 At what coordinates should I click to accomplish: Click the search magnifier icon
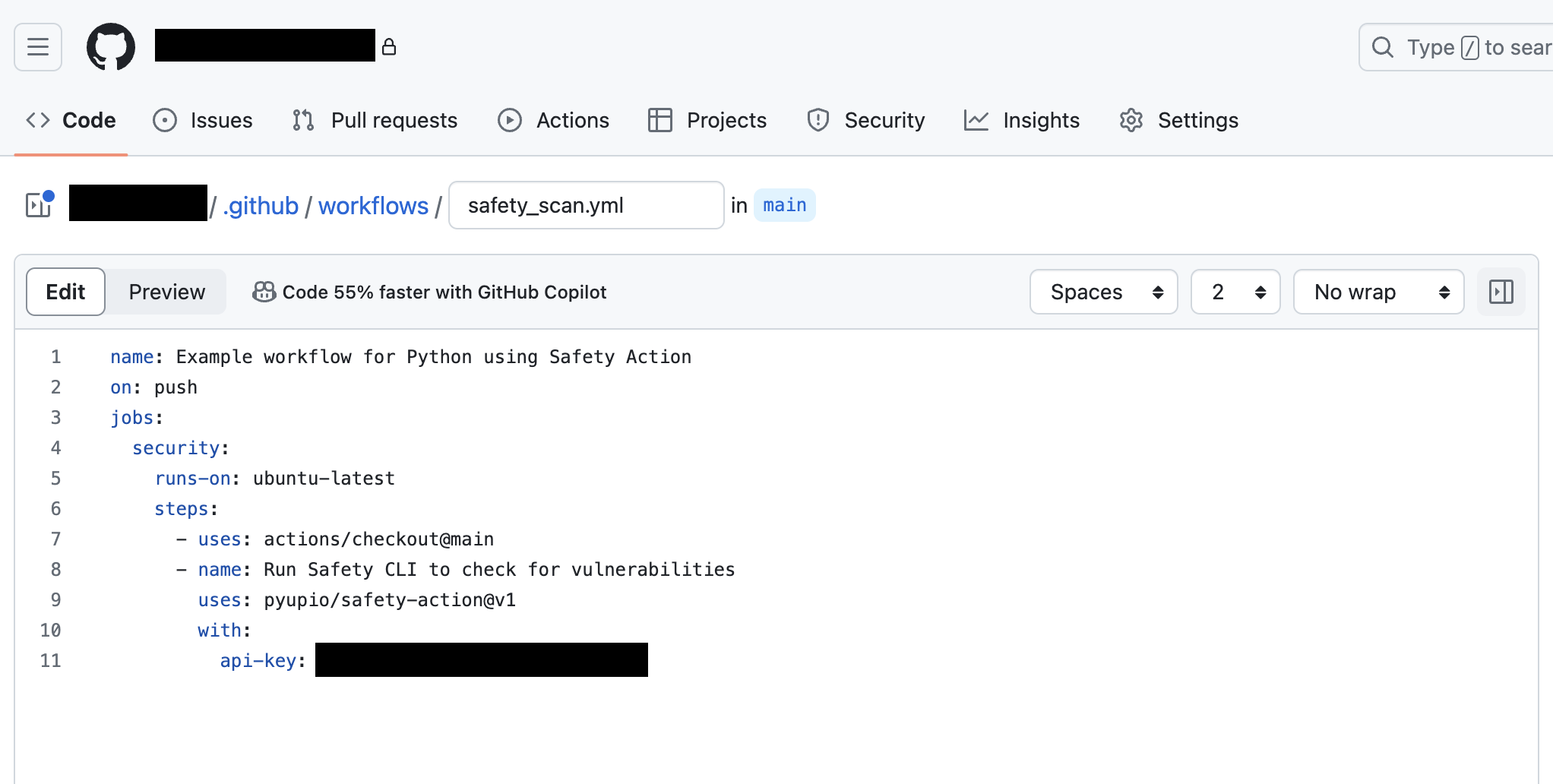pos(1382,47)
